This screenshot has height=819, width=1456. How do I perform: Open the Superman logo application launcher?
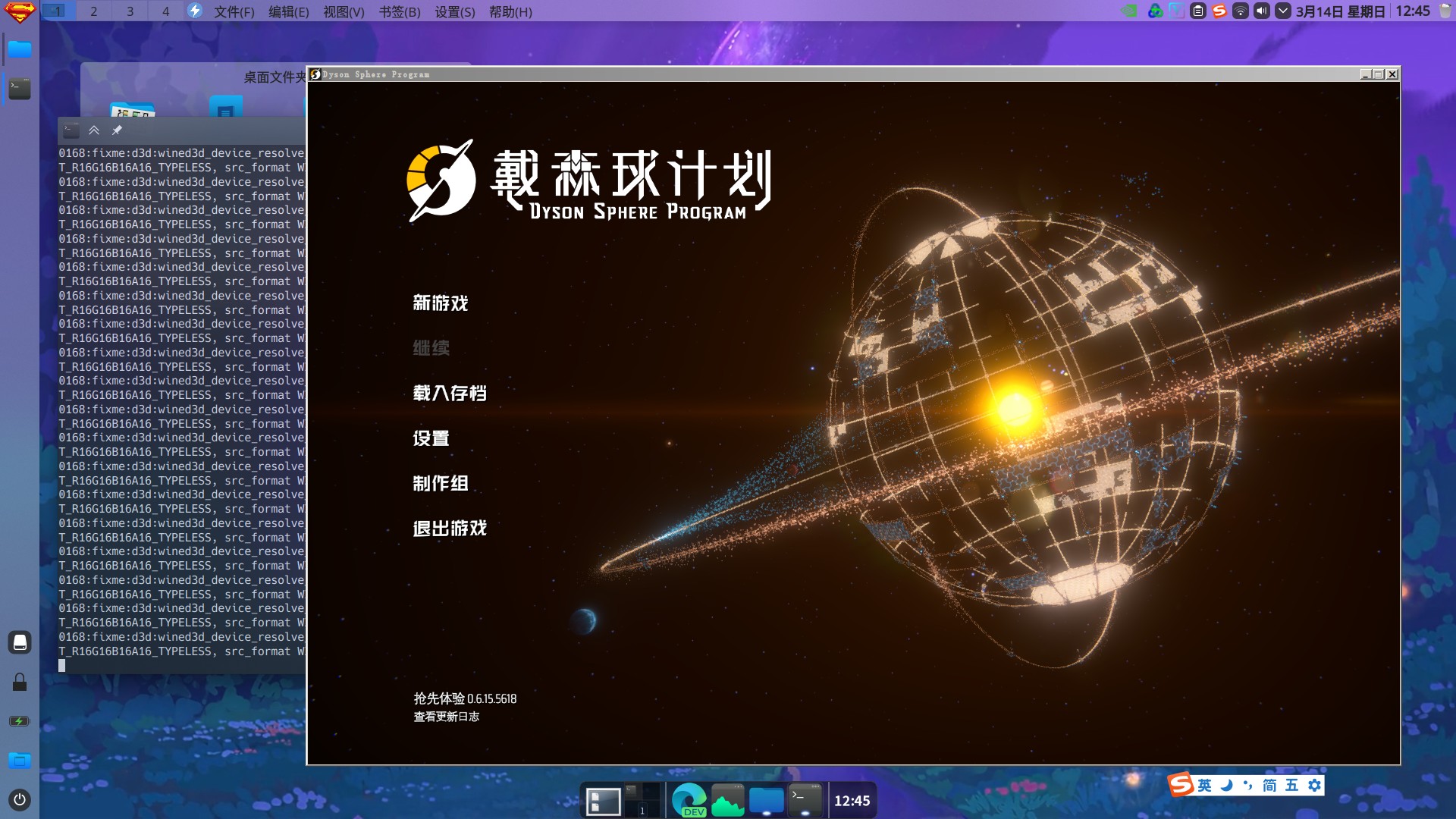20,12
